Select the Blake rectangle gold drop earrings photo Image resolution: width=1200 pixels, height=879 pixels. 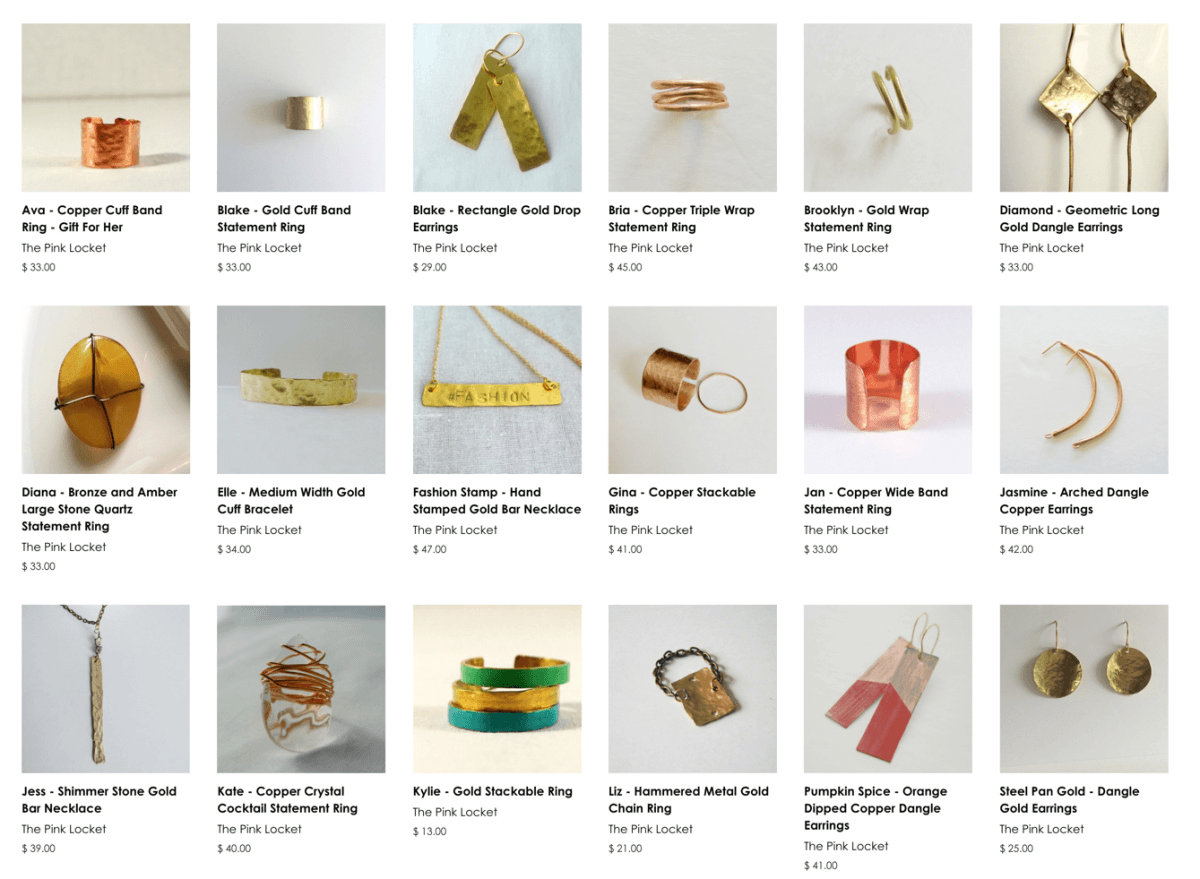point(497,107)
